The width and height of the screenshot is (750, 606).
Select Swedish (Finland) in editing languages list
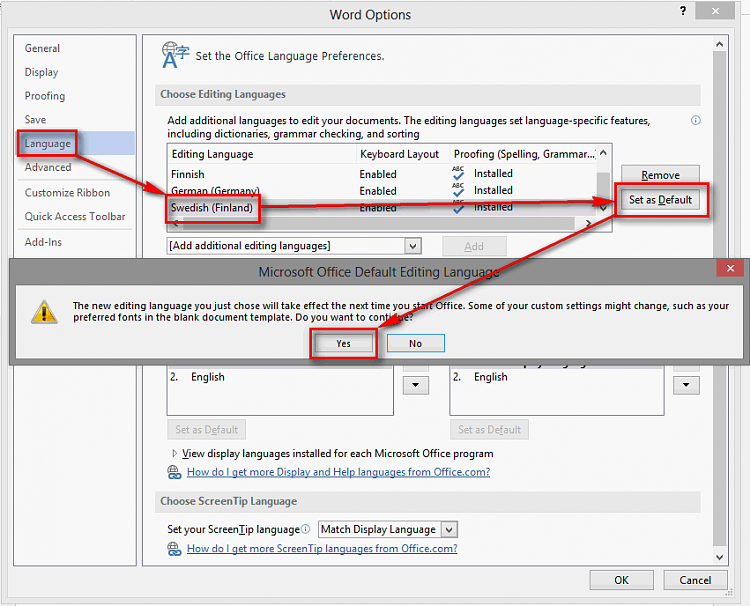tap(212, 208)
